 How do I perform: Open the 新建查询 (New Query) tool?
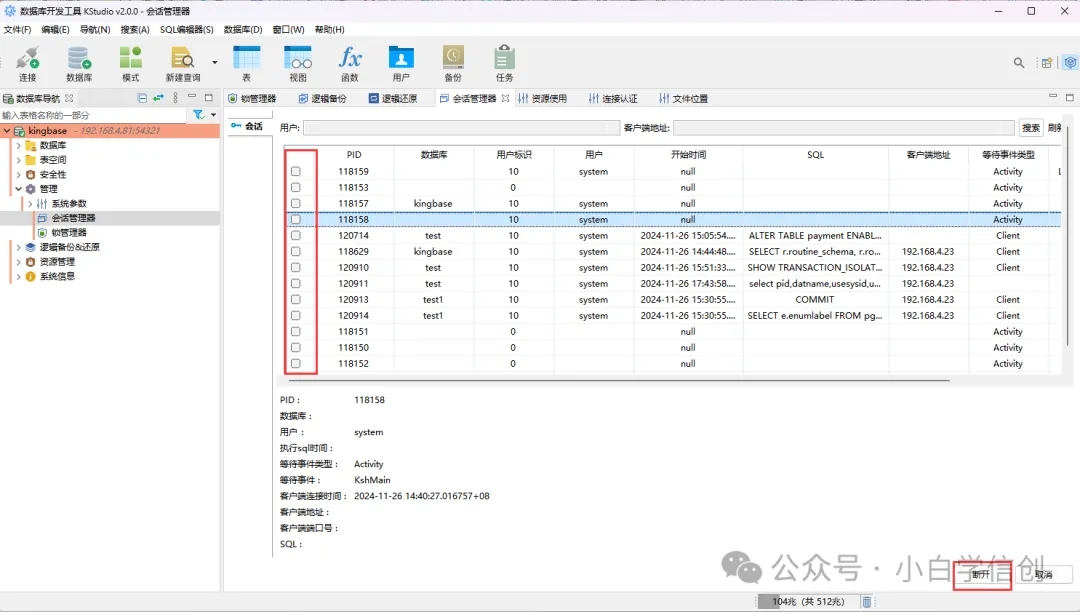[x=183, y=63]
